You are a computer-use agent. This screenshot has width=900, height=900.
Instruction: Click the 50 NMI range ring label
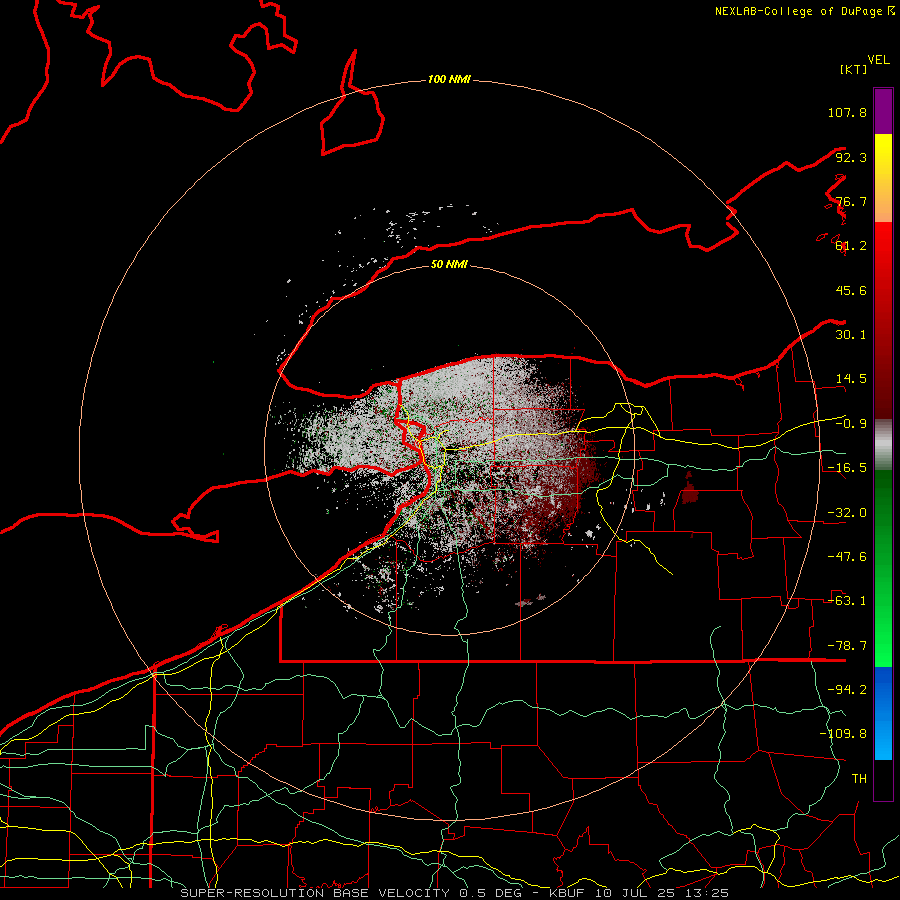coord(449,264)
